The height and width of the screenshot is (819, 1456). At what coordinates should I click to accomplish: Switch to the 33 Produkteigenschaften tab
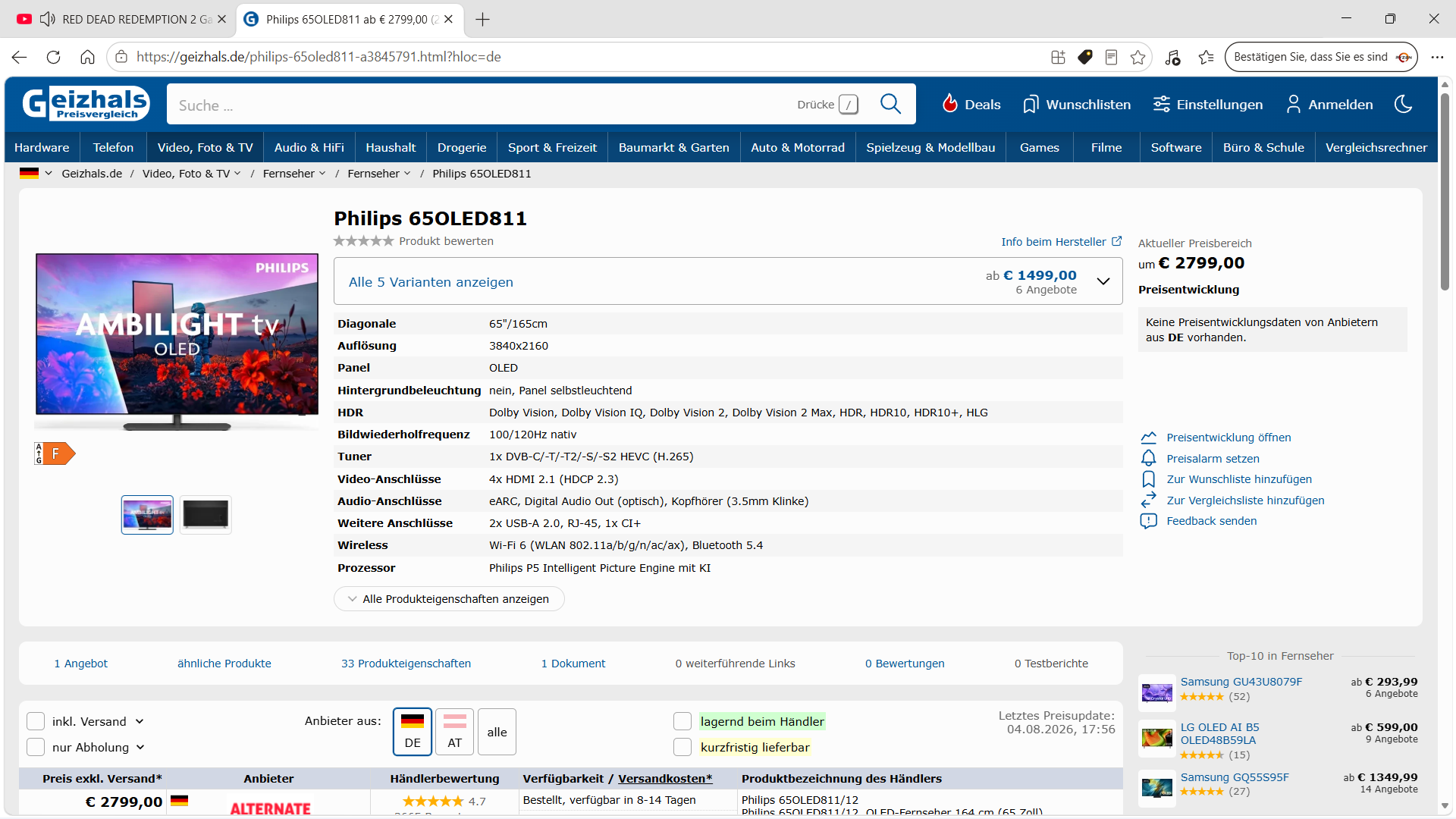pos(406,664)
